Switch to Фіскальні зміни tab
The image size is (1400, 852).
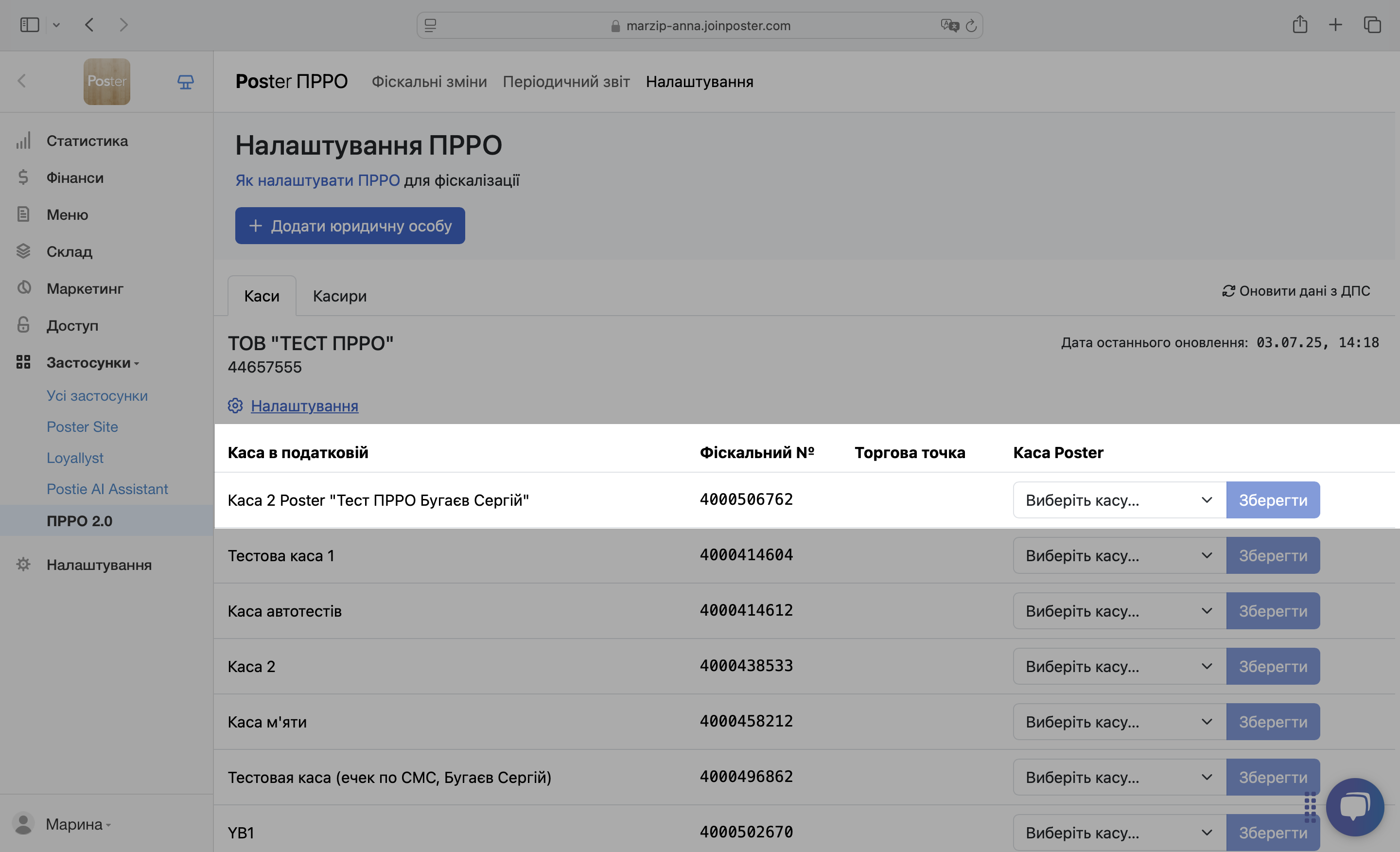429,81
